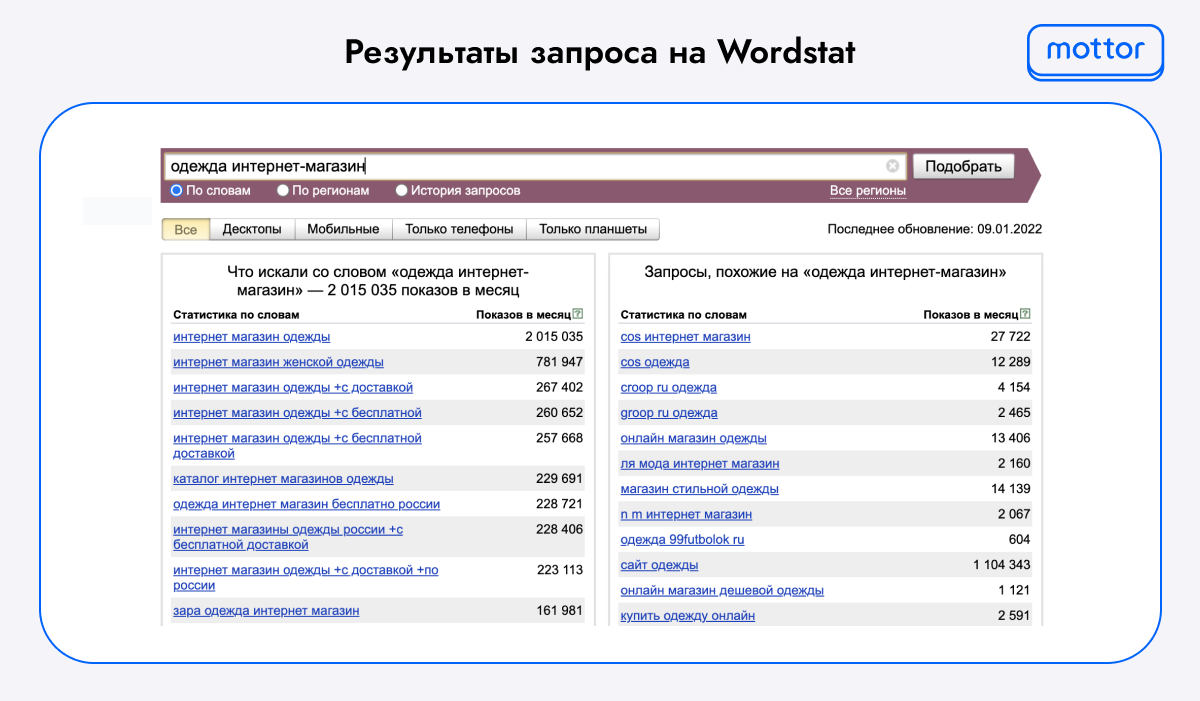Select the По регионам radio button

pos(283,190)
